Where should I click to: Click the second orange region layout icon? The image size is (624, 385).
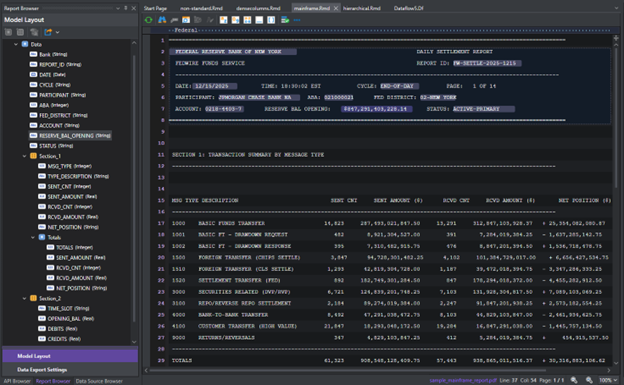(x=235, y=20)
